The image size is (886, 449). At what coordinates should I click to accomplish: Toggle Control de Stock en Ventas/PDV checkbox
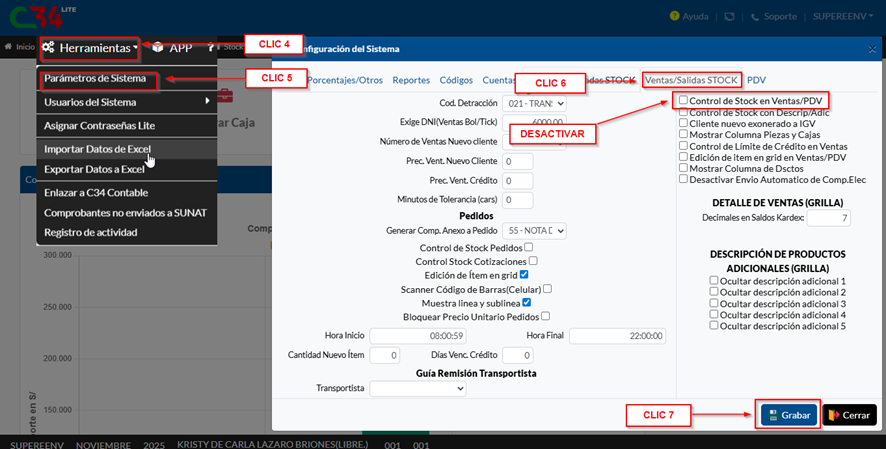[x=683, y=100]
